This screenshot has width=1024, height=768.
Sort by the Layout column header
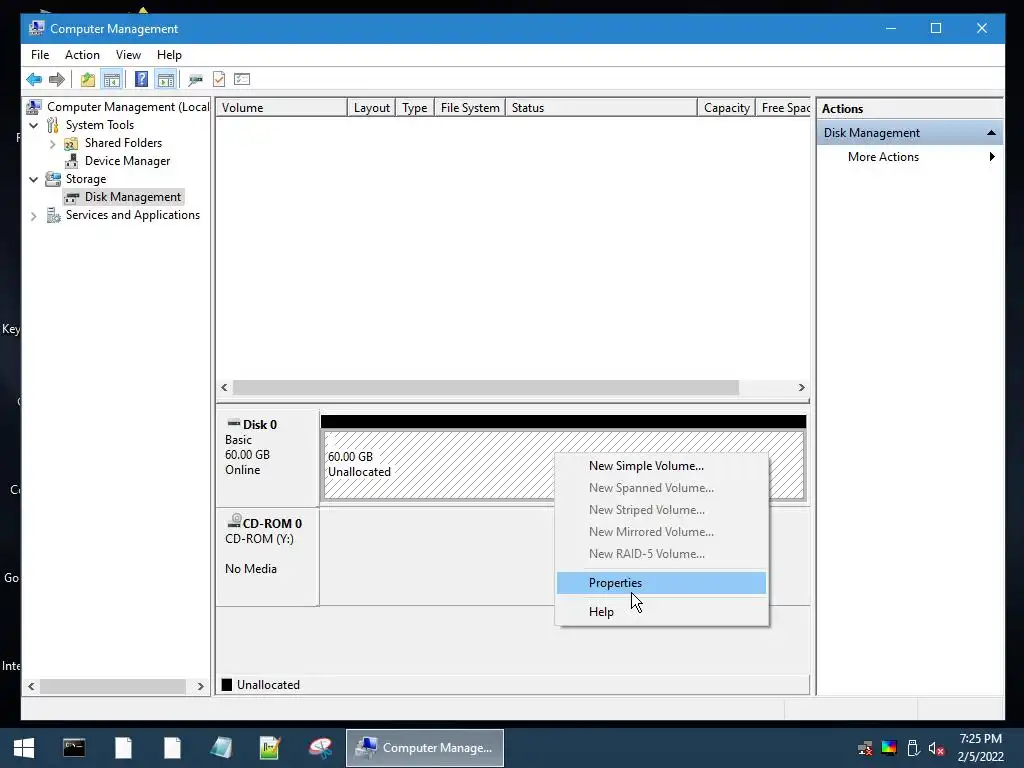372,108
